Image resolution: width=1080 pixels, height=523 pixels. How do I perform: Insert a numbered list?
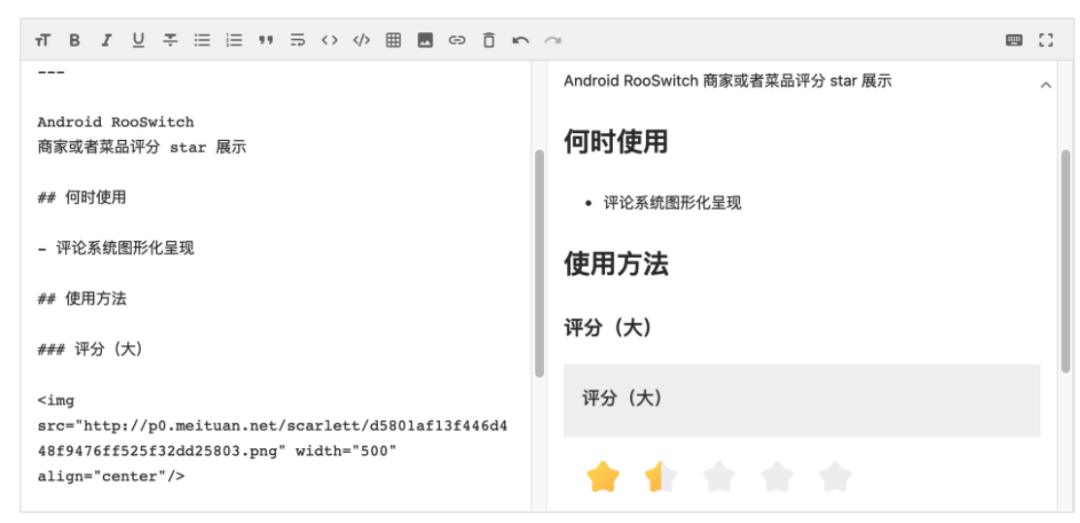(x=234, y=41)
